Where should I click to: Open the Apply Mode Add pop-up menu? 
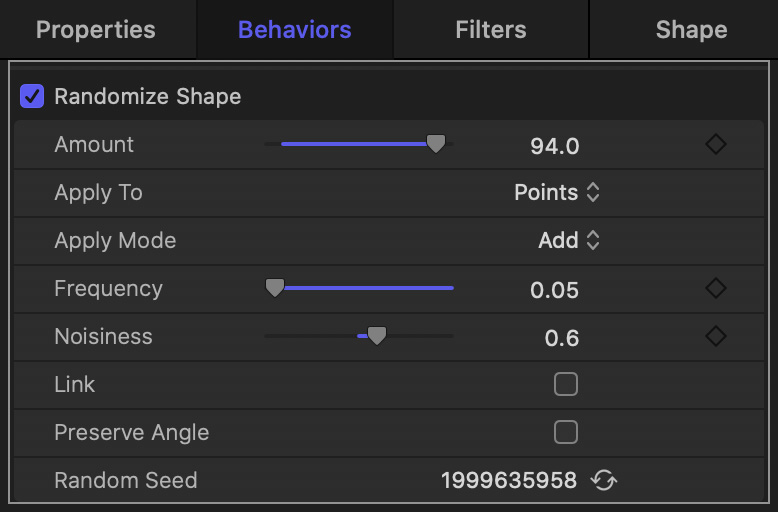[569, 241]
